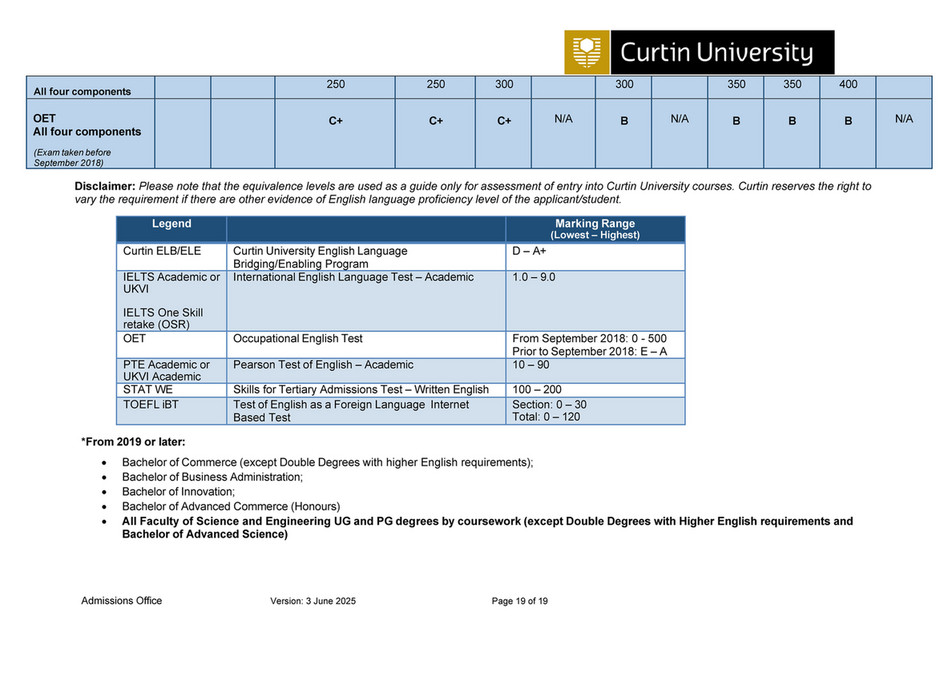The width and height of the screenshot is (952, 673).
Task: Click the Legend table header
Action: click(172, 224)
